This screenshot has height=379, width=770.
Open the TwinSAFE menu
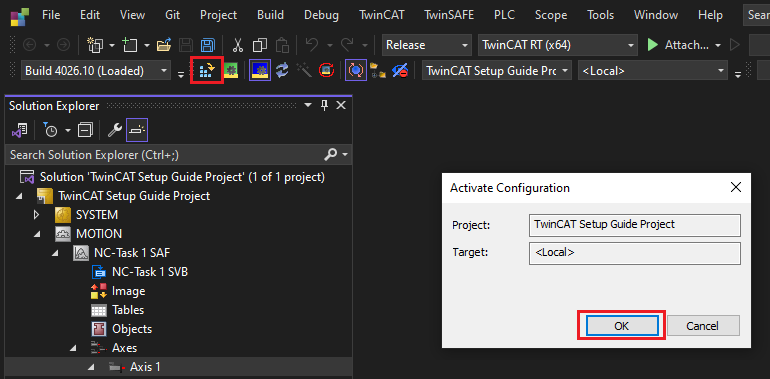(x=449, y=15)
